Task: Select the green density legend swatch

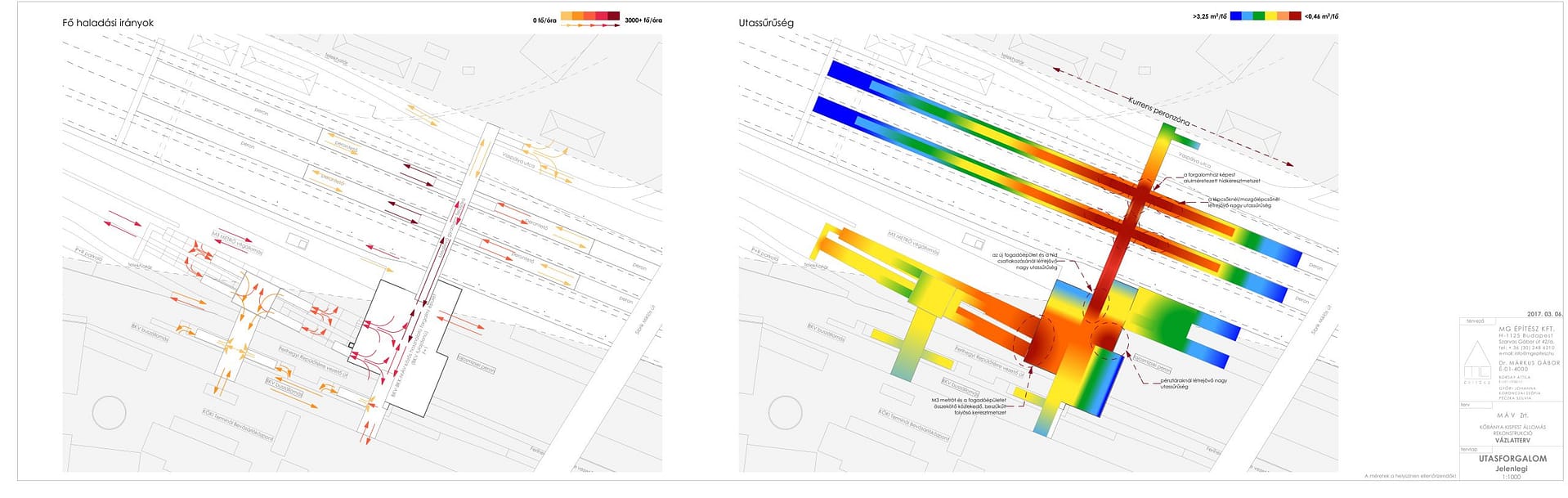Action: (1259, 16)
